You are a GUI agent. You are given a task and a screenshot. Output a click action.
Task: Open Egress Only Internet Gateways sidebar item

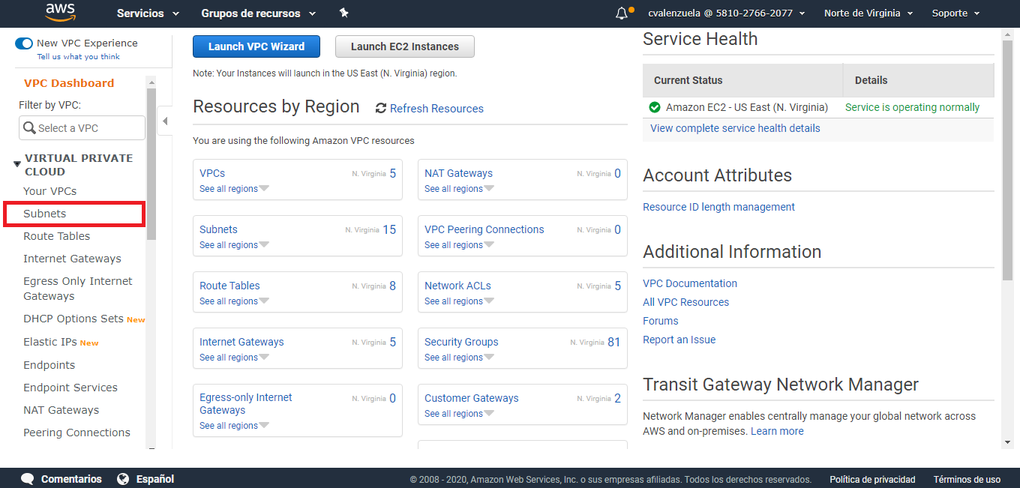(x=77, y=289)
